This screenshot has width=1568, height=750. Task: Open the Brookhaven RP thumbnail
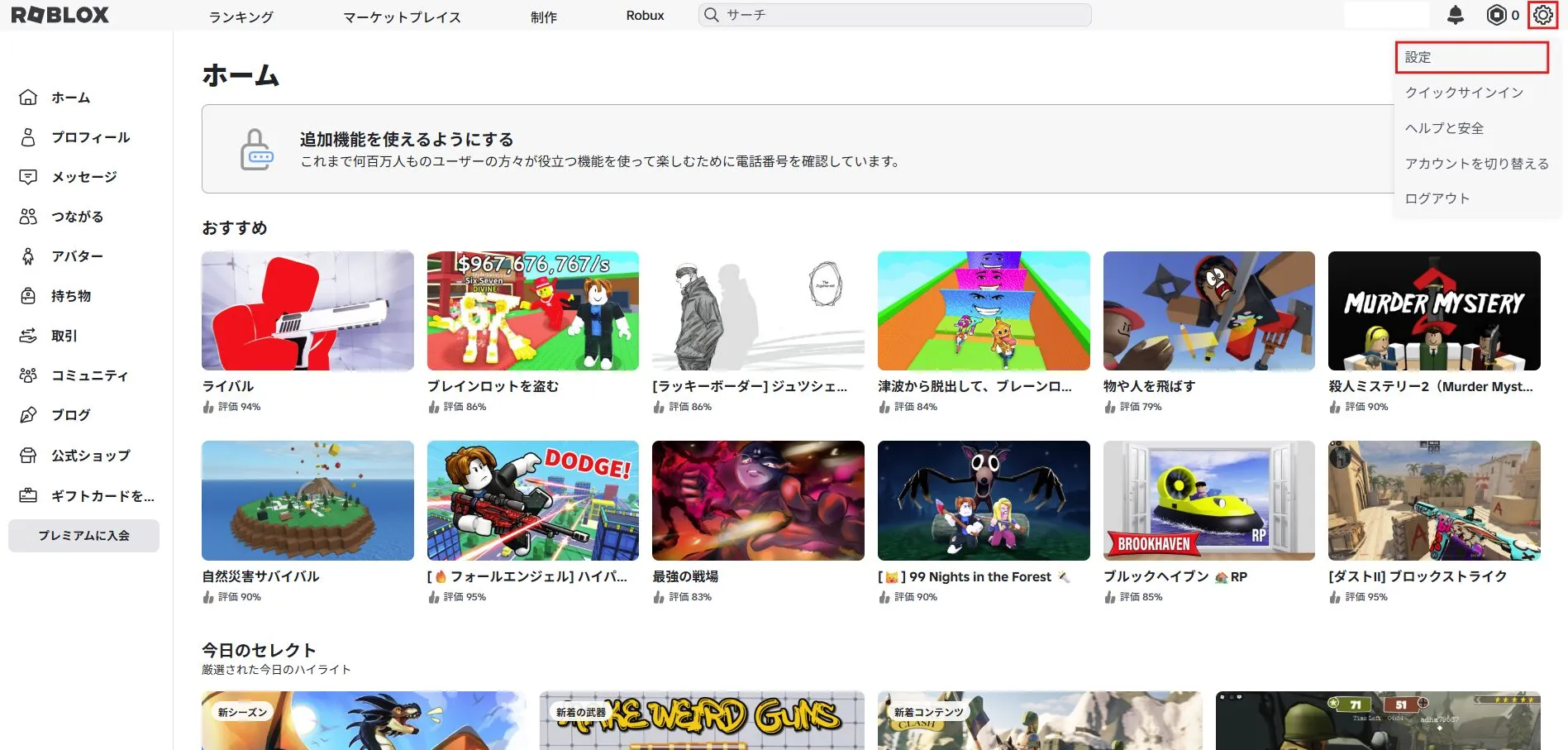pos(1209,500)
